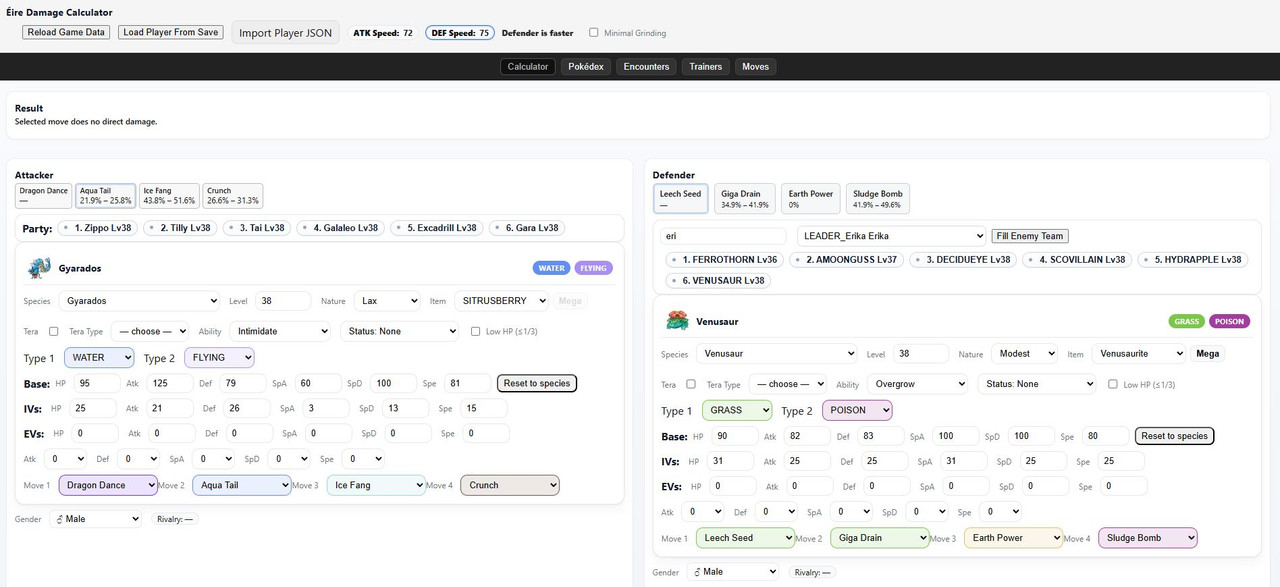
Task: Open the SITRUSBERRY item dropdown
Action: [x=501, y=300]
